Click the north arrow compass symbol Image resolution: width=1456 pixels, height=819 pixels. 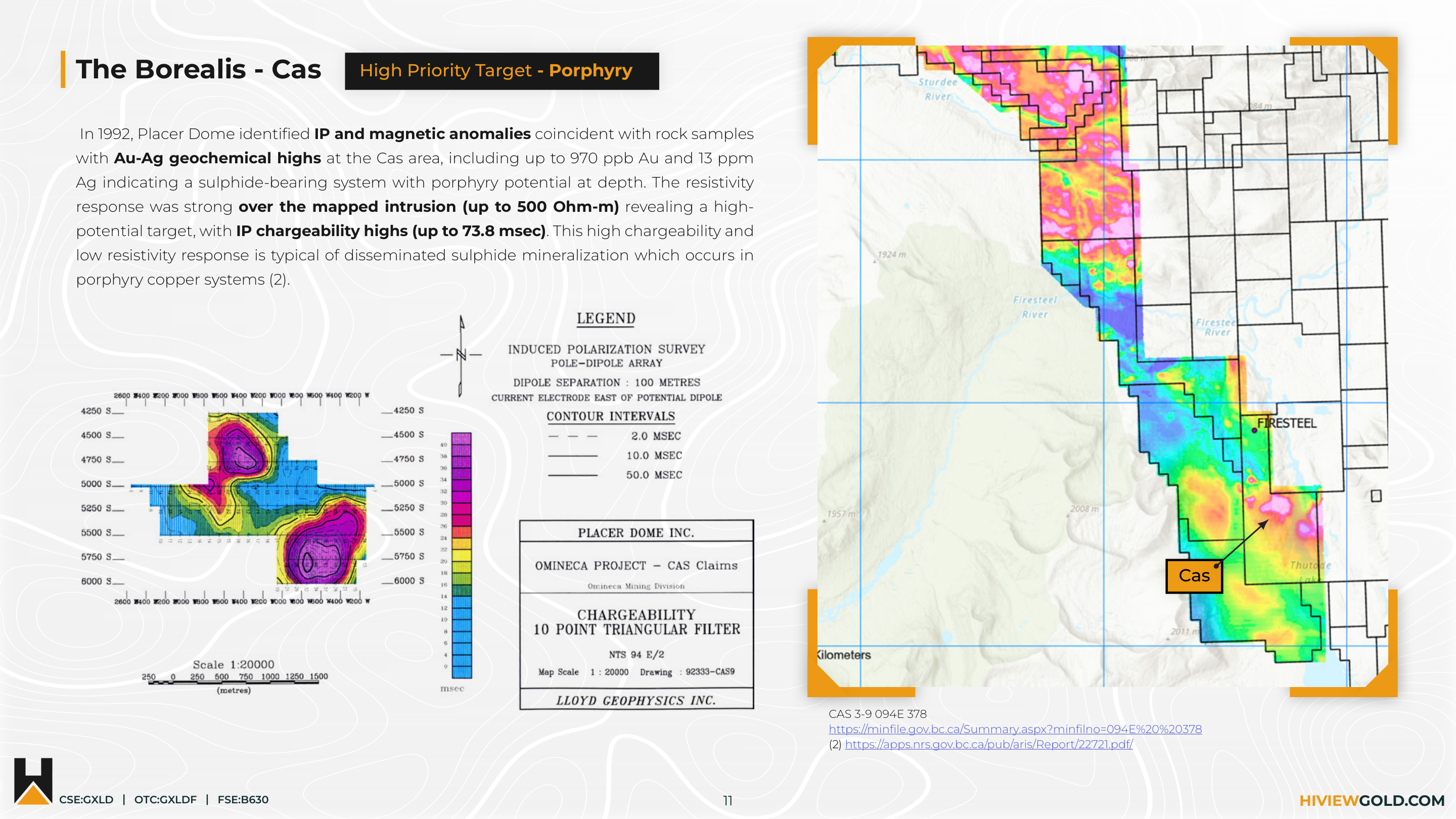click(x=461, y=356)
